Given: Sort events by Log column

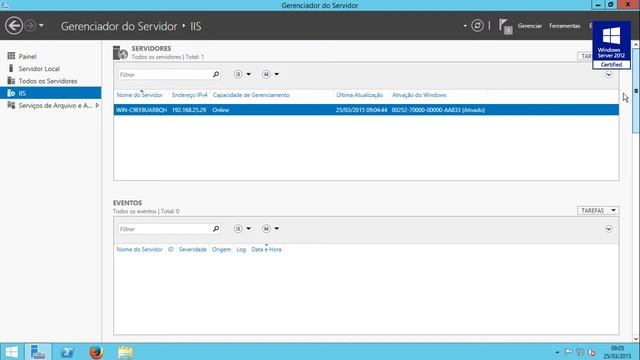Looking at the screenshot, I should pos(241,249).
